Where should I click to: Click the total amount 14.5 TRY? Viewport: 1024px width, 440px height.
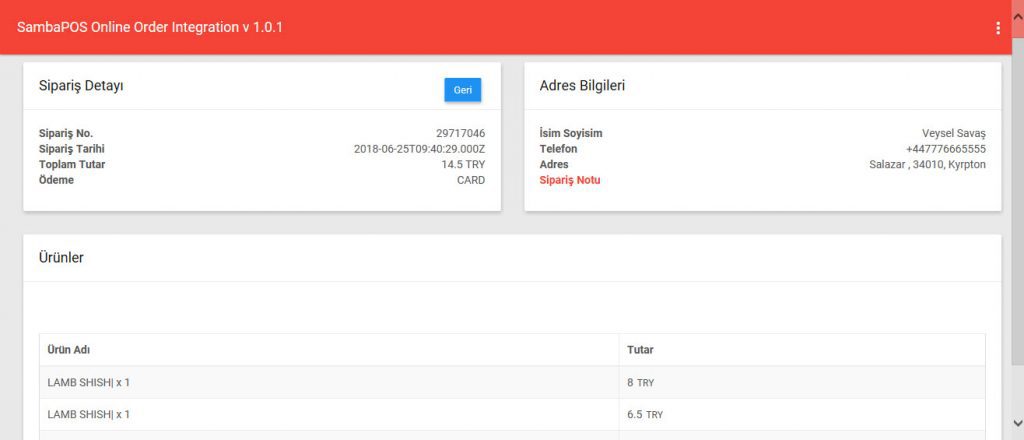462,164
